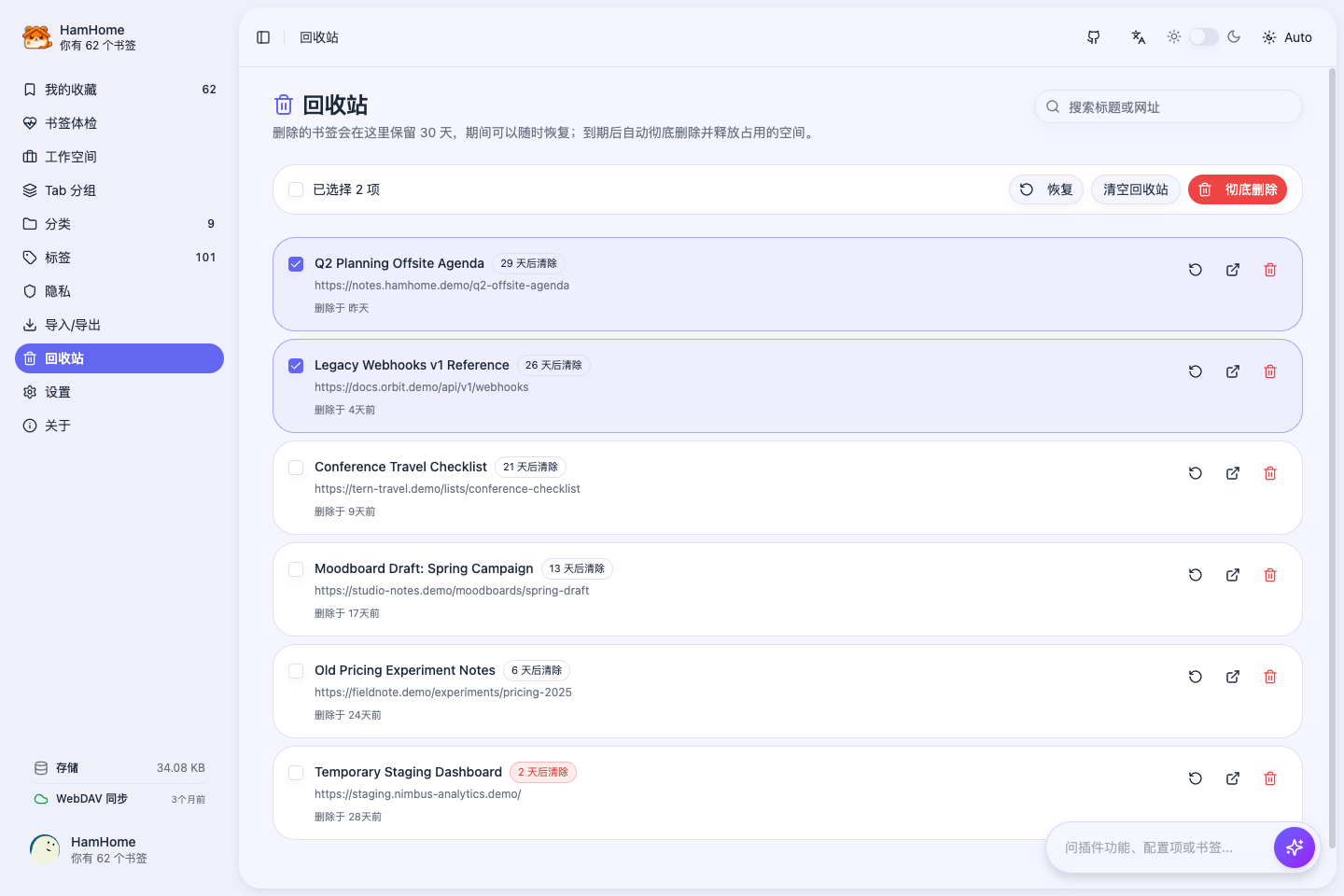Click the WebDAV 同步 status entry

click(119, 799)
